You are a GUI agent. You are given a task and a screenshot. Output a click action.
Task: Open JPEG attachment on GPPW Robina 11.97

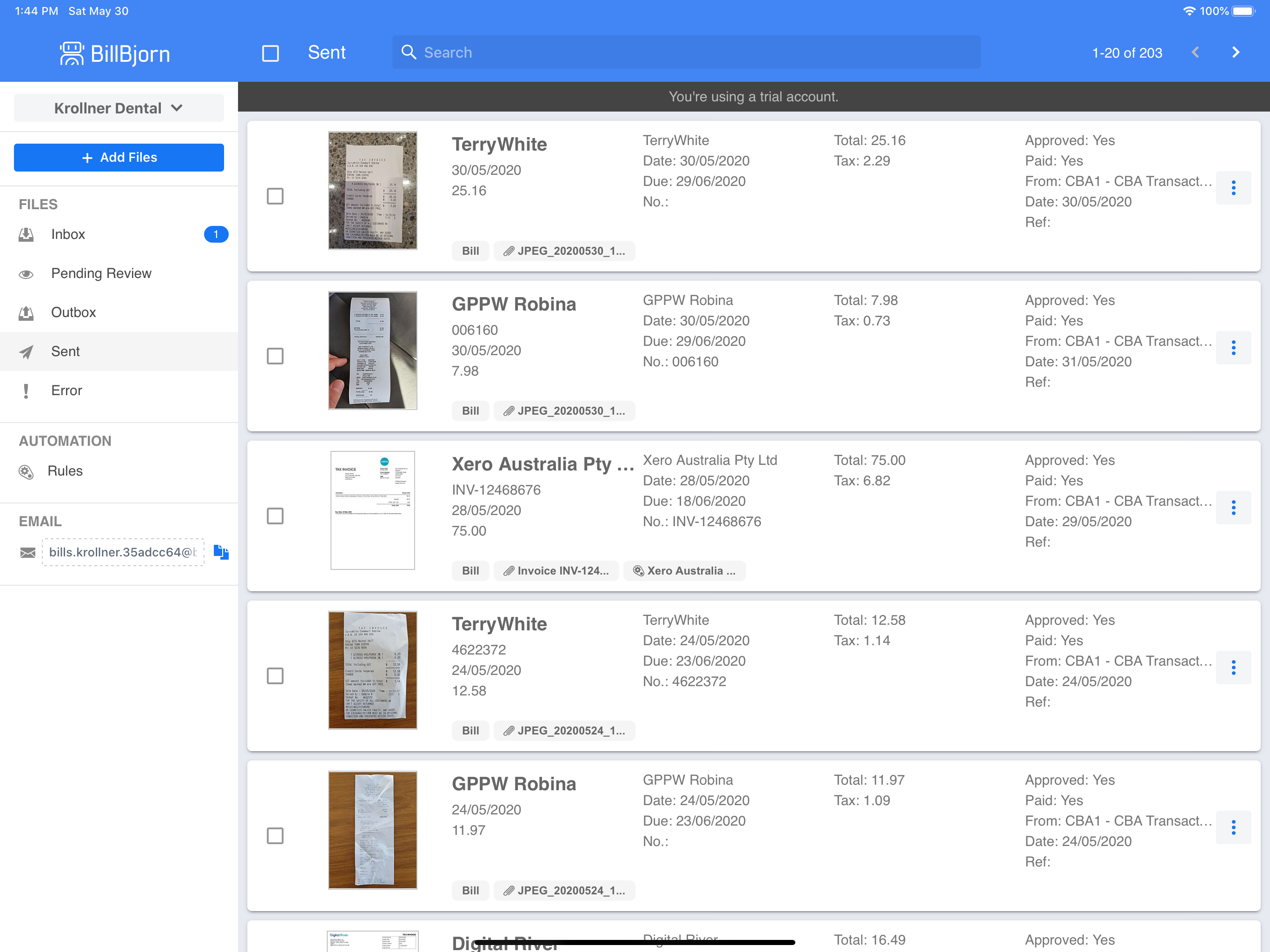564,891
